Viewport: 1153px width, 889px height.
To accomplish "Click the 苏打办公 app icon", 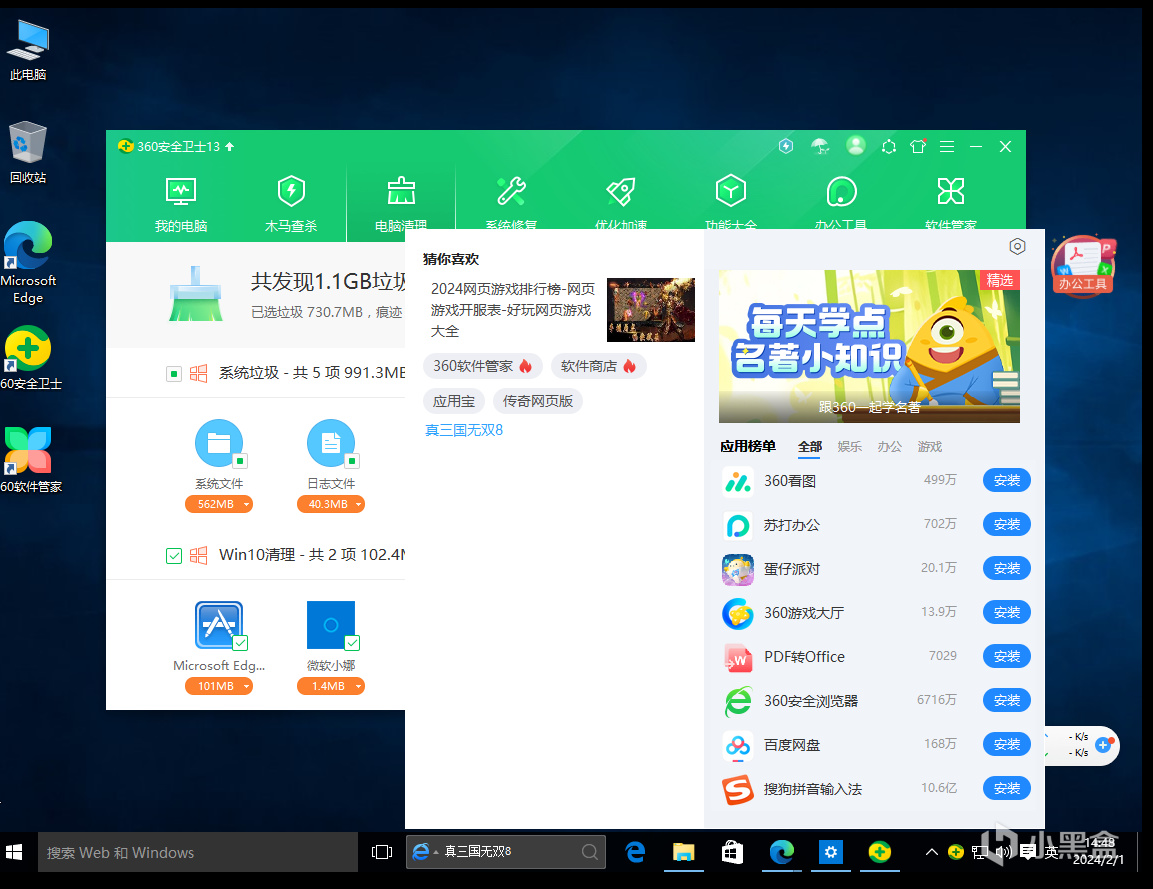I will (738, 526).
